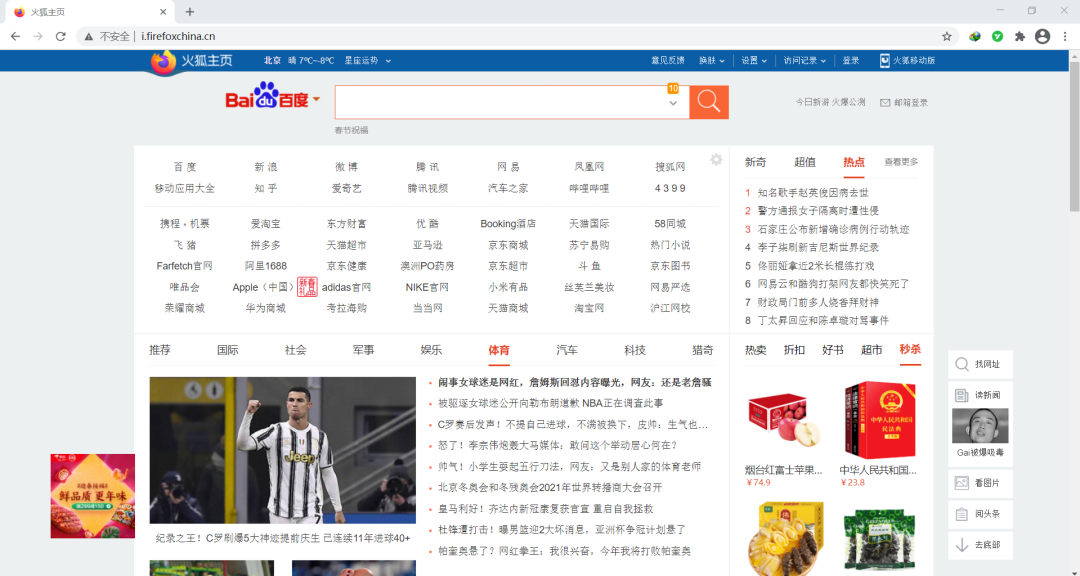
Task: Open the Baidu search engine dropdown arrow
Action: point(317,99)
